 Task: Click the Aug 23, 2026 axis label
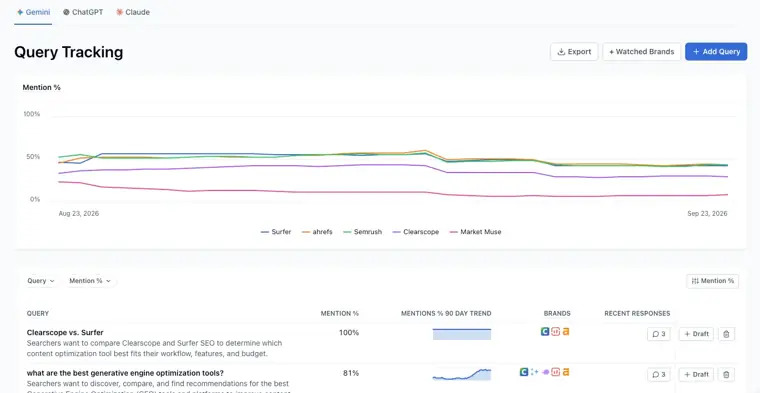pos(79,213)
